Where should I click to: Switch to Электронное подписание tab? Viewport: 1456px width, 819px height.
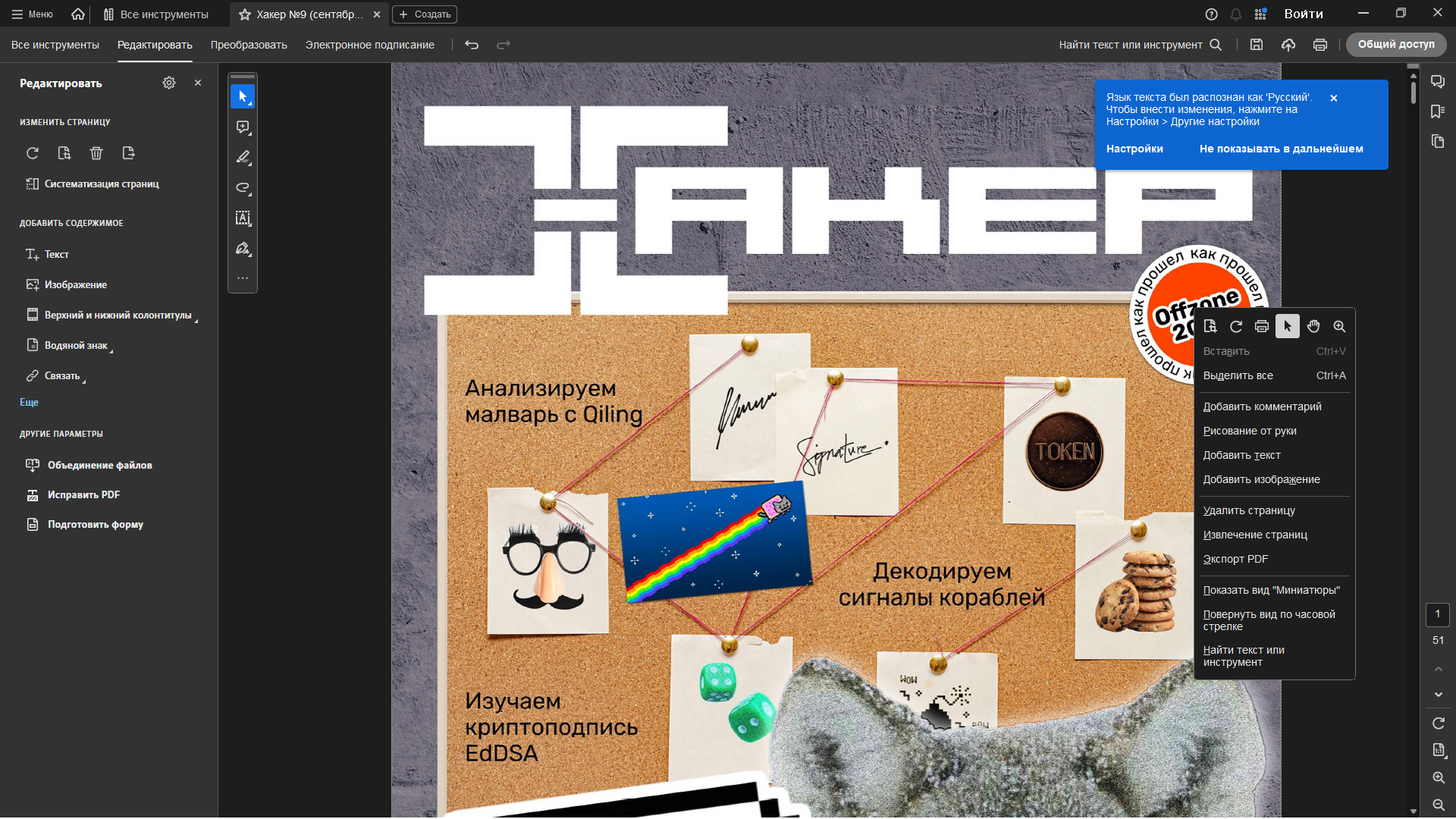[370, 45]
